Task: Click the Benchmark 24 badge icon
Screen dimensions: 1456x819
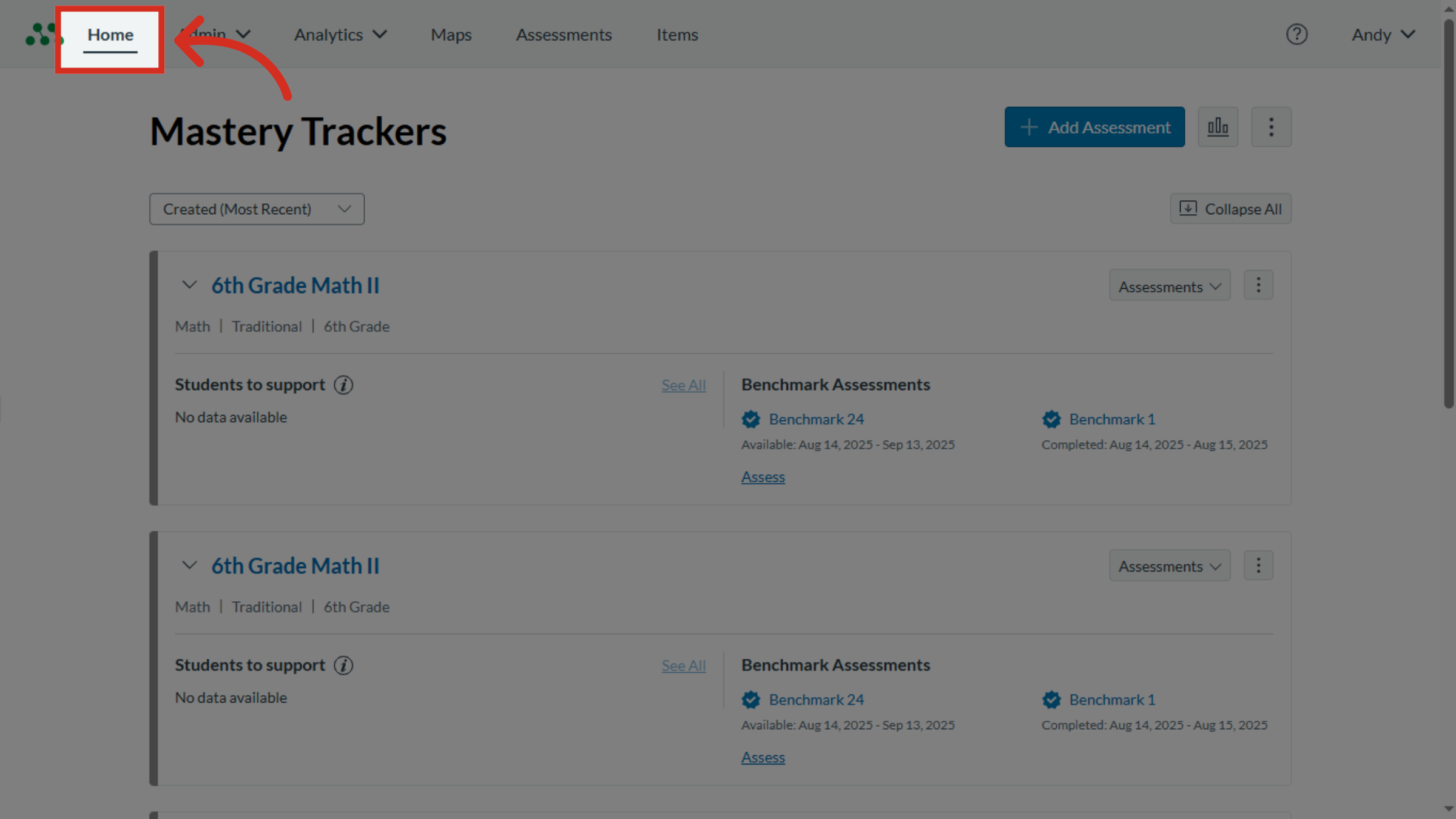Action: click(750, 419)
